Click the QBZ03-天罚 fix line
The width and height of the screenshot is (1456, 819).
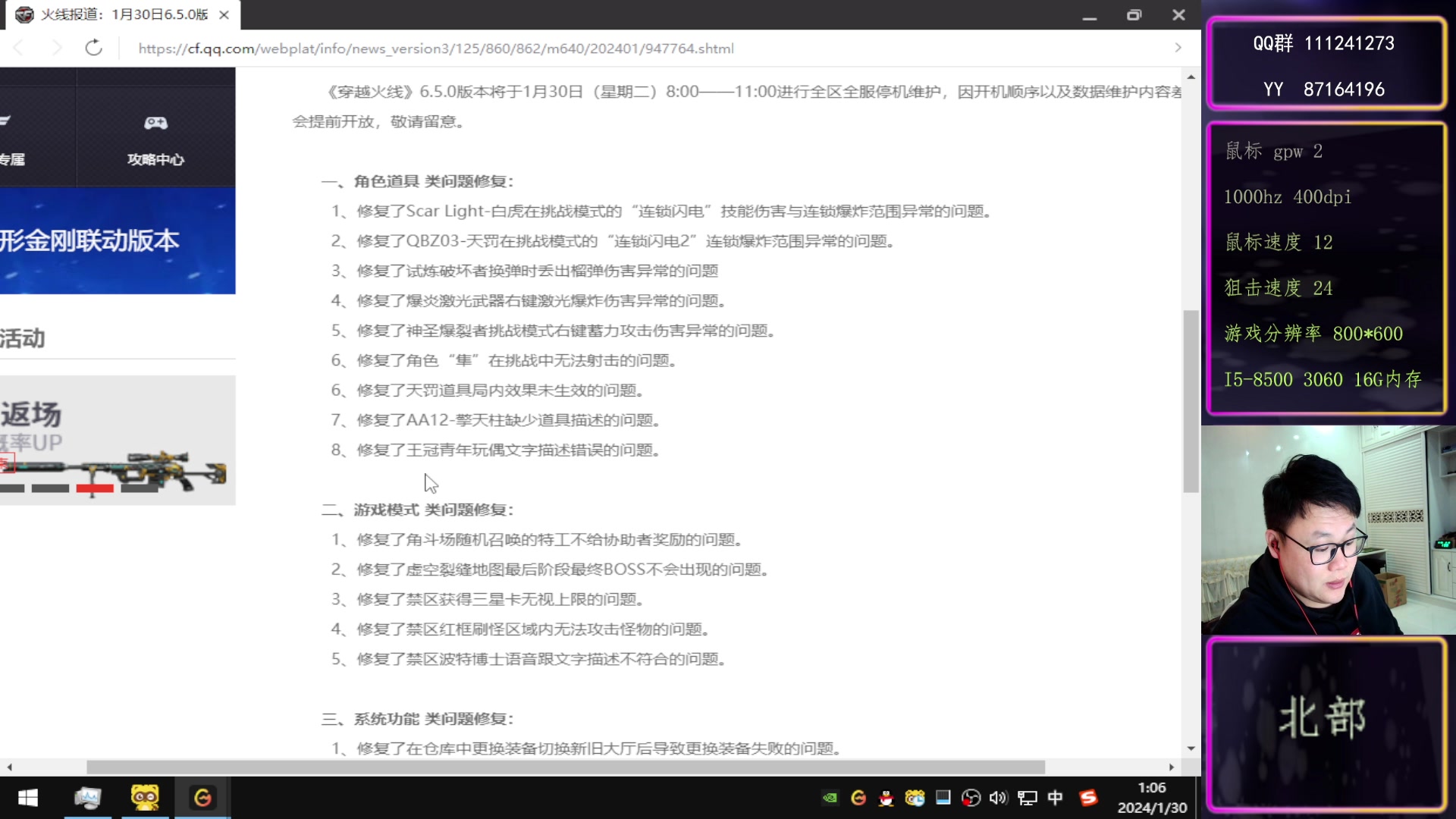pos(613,241)
